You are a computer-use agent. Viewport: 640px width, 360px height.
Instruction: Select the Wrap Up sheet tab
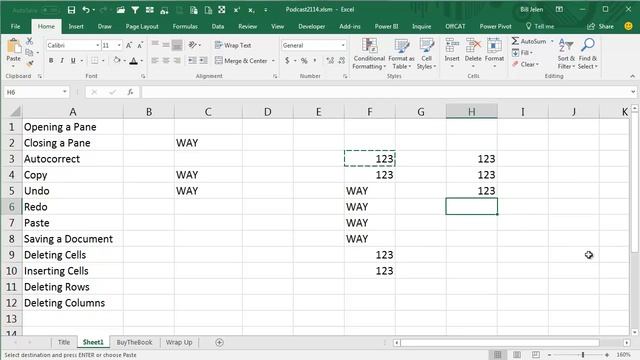coord(179,342)
